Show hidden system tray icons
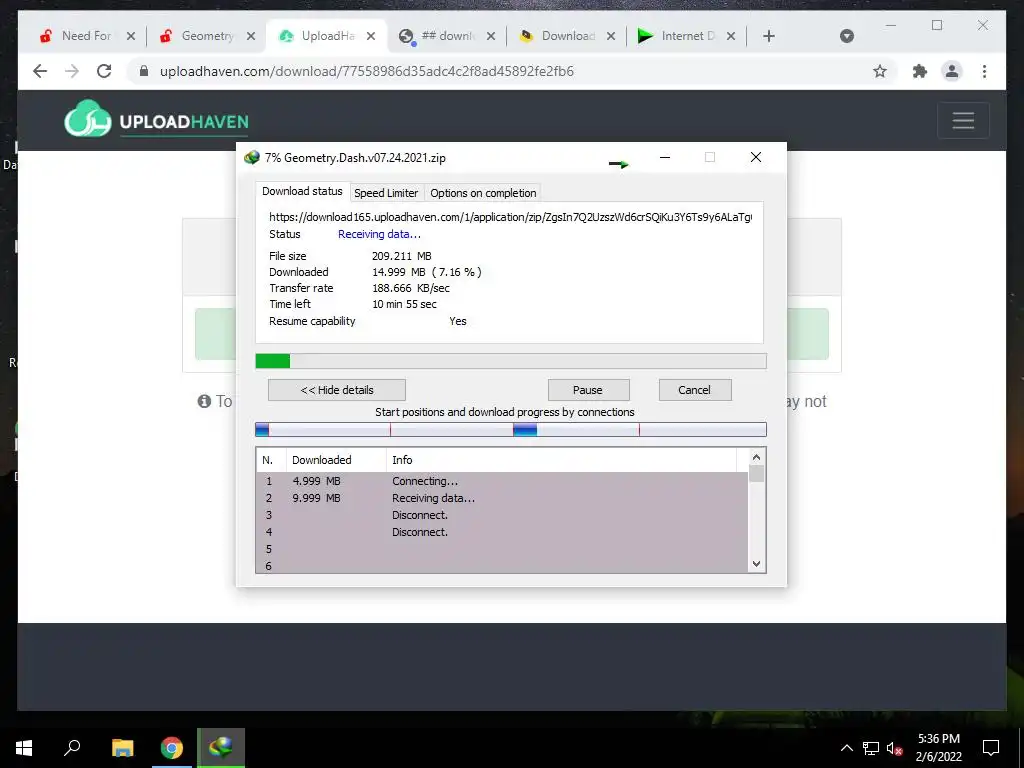Viewport: 1024px width, 768px height. coord(846,748)
